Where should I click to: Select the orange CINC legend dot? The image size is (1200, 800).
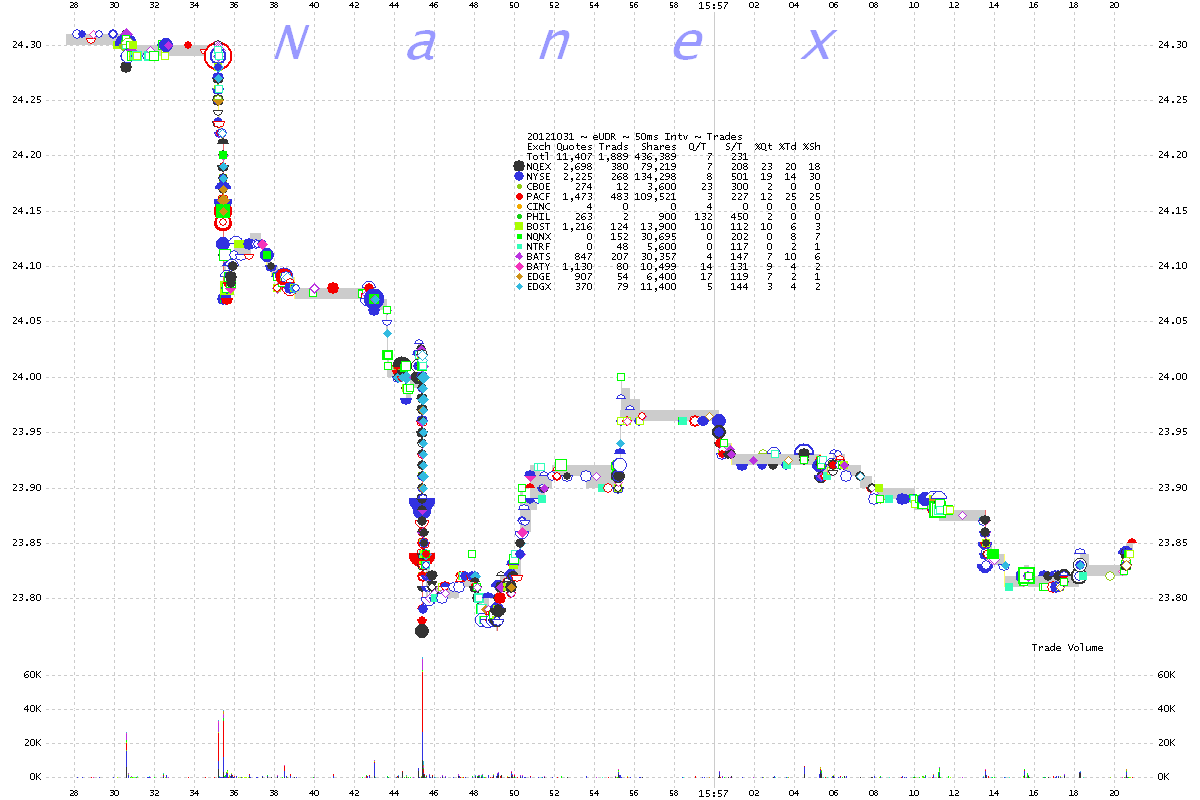pyautogui.click(x=518, y=206)
